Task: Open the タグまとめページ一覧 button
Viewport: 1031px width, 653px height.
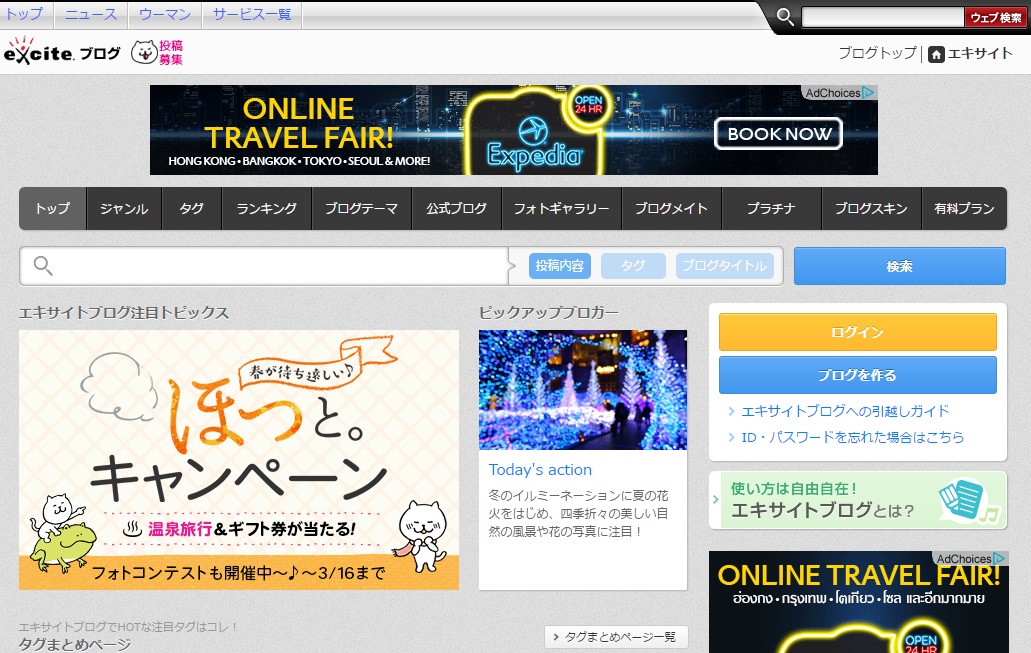Action: click(615, 637)
